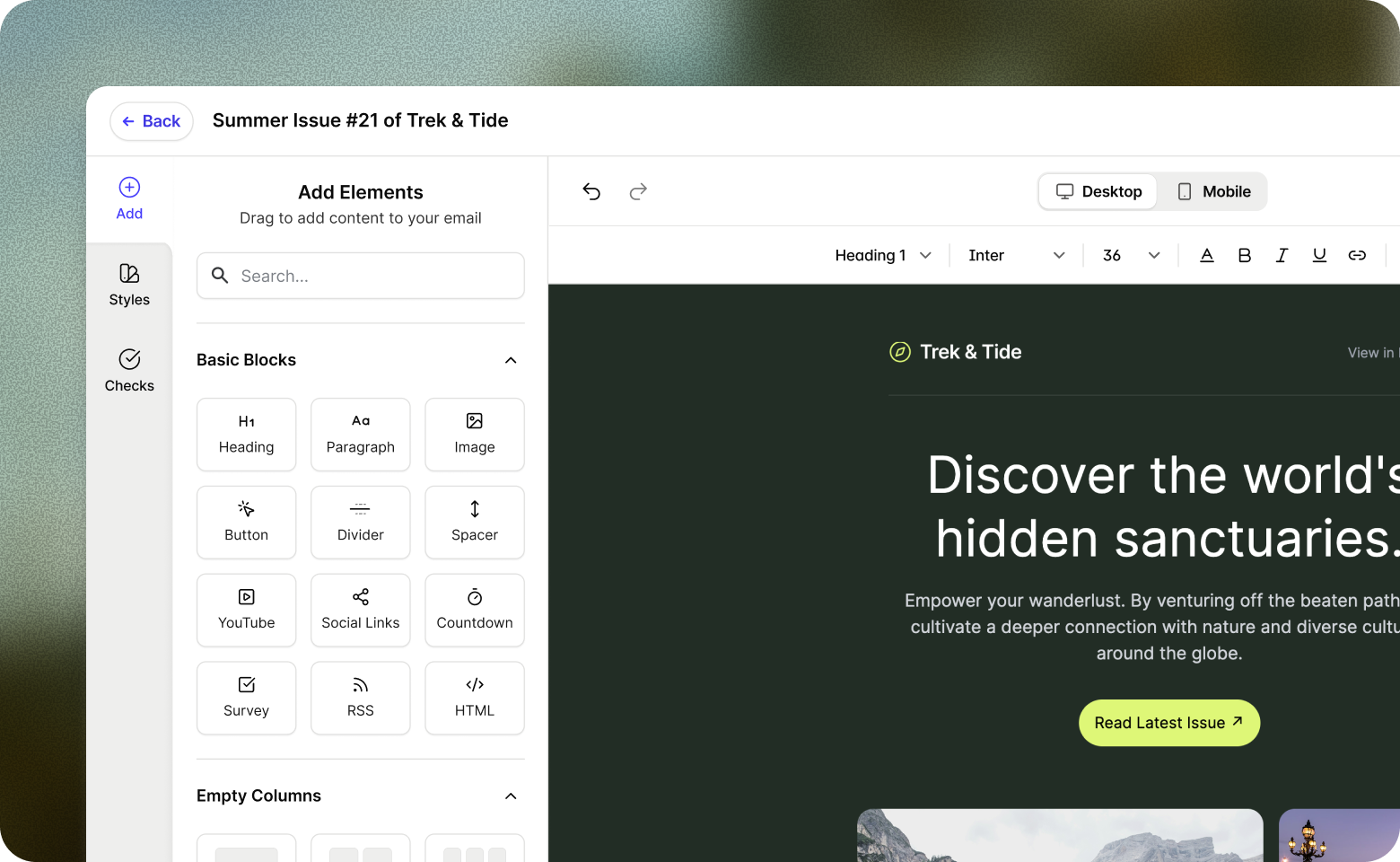Select the Heading block

click(247, 435)
